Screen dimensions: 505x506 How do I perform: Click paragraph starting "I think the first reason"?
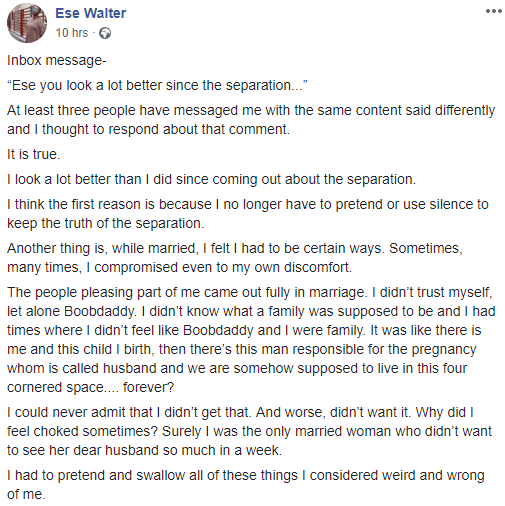248,214
